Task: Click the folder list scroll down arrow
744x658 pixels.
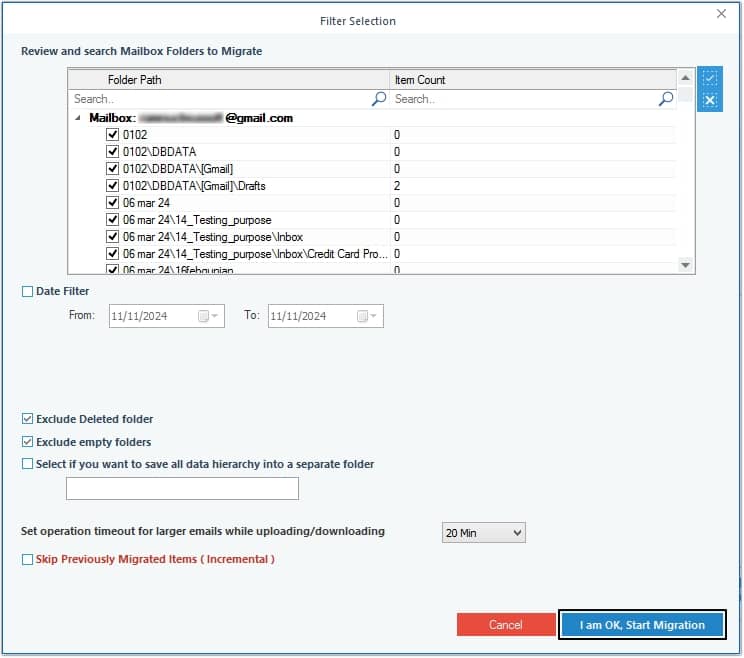Action: [x=685, y=265]
